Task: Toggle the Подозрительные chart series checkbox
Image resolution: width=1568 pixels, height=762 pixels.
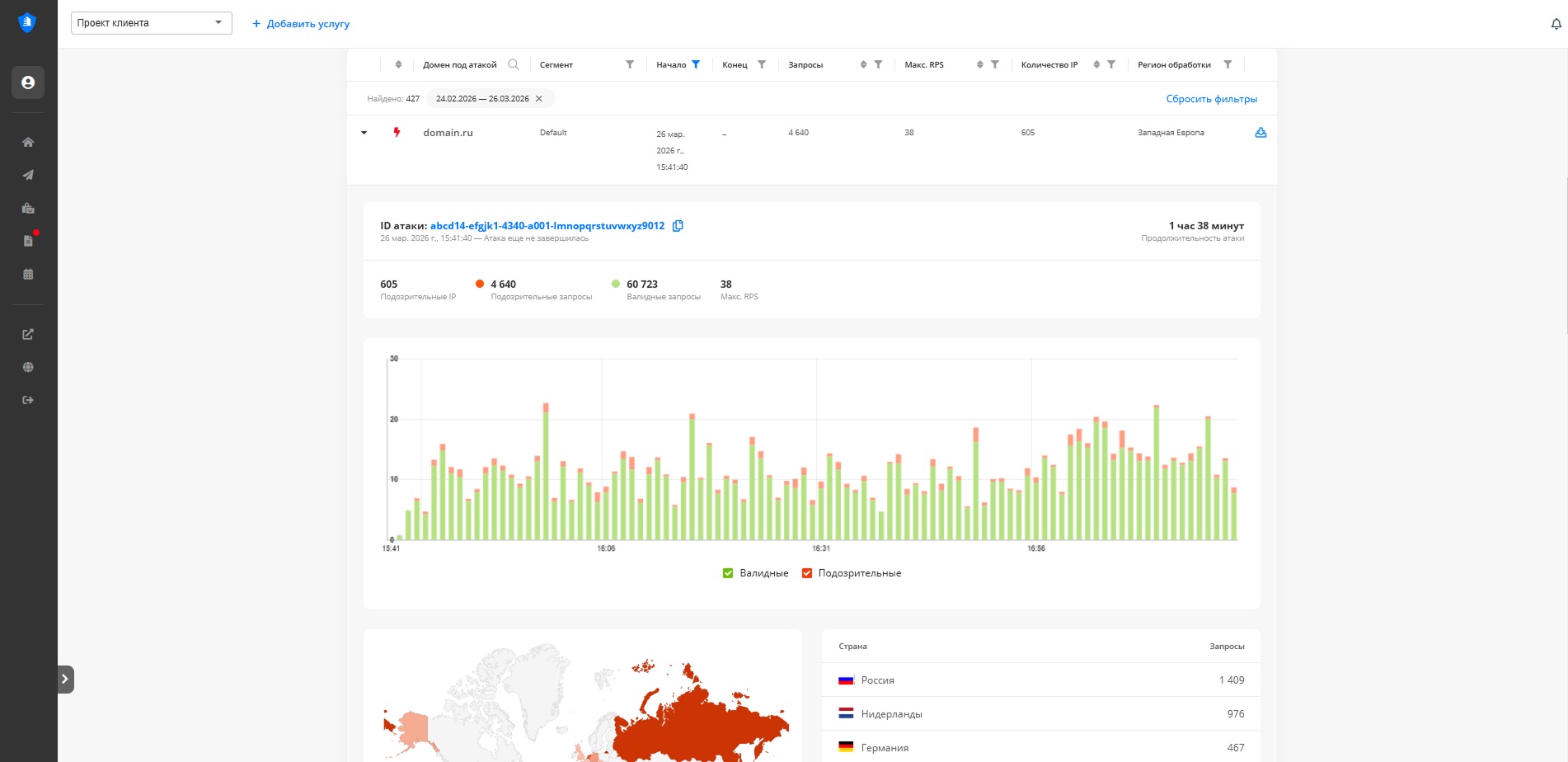Action: 807,573
